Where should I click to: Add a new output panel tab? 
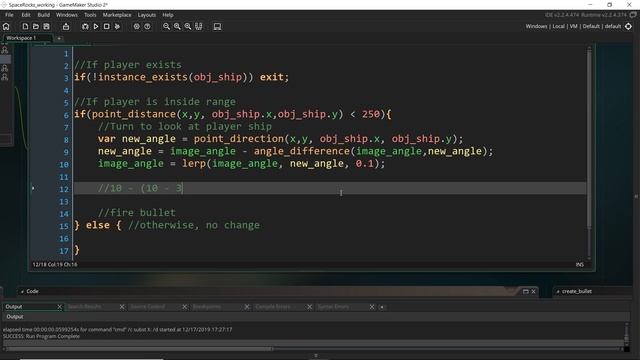(382, 307)
